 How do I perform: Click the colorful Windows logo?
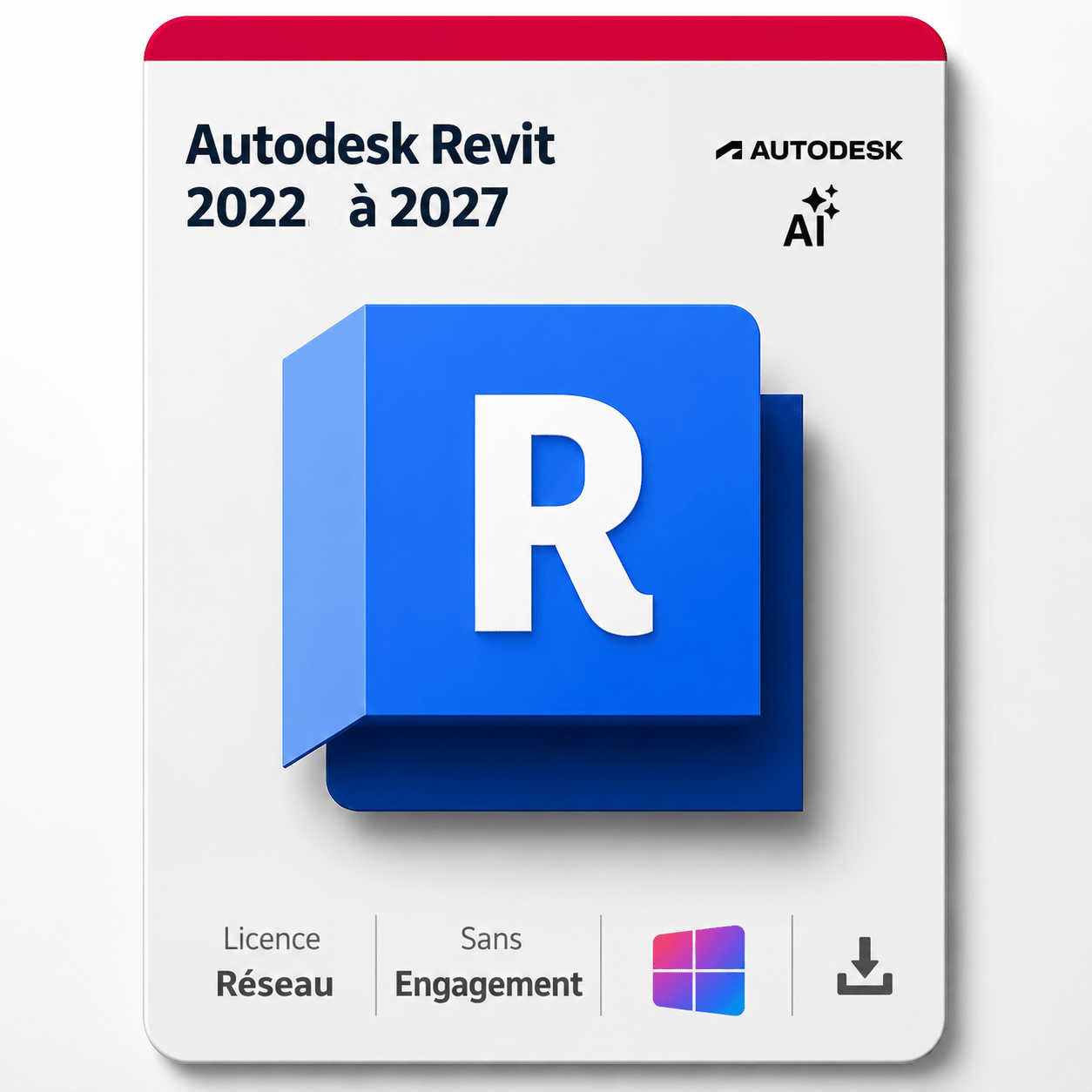pyautogui.click(x=699, y=970)
